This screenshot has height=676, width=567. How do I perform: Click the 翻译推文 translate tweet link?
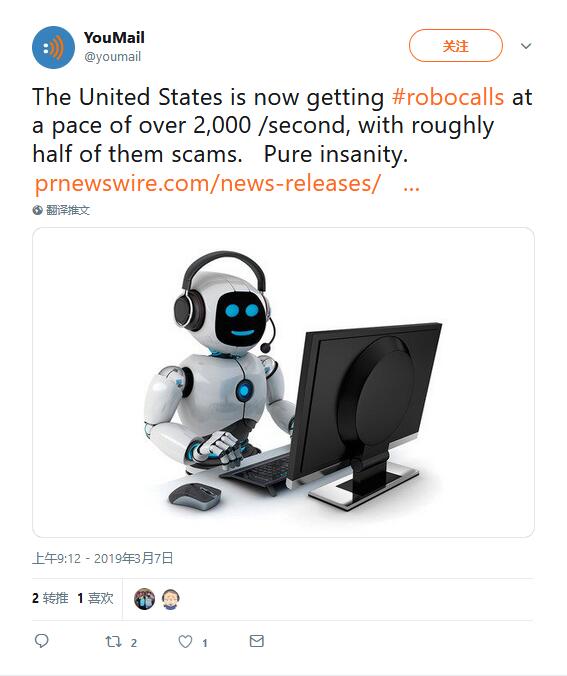[x=68, y=210]
